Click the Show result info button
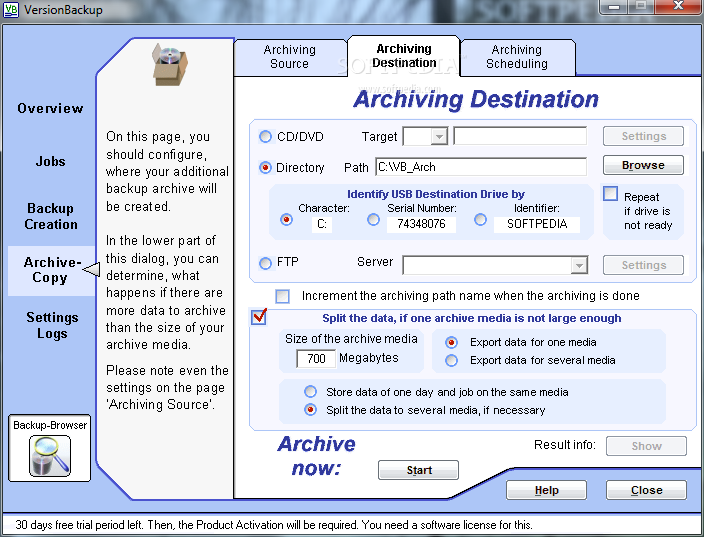The height and width of the screenshot is (537, 704). point(646,446)
